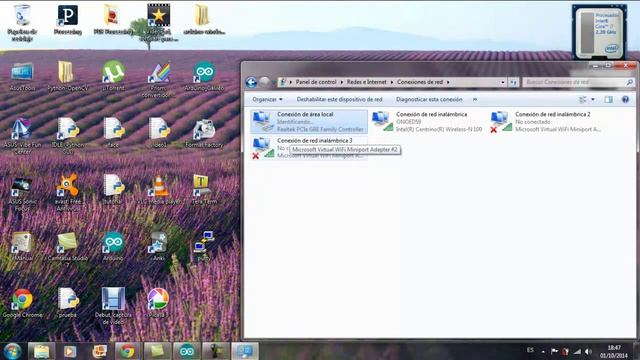Open the view options dropdown arrow
The width and height of the screenshot is (640, 360).
tap(593, 100)
